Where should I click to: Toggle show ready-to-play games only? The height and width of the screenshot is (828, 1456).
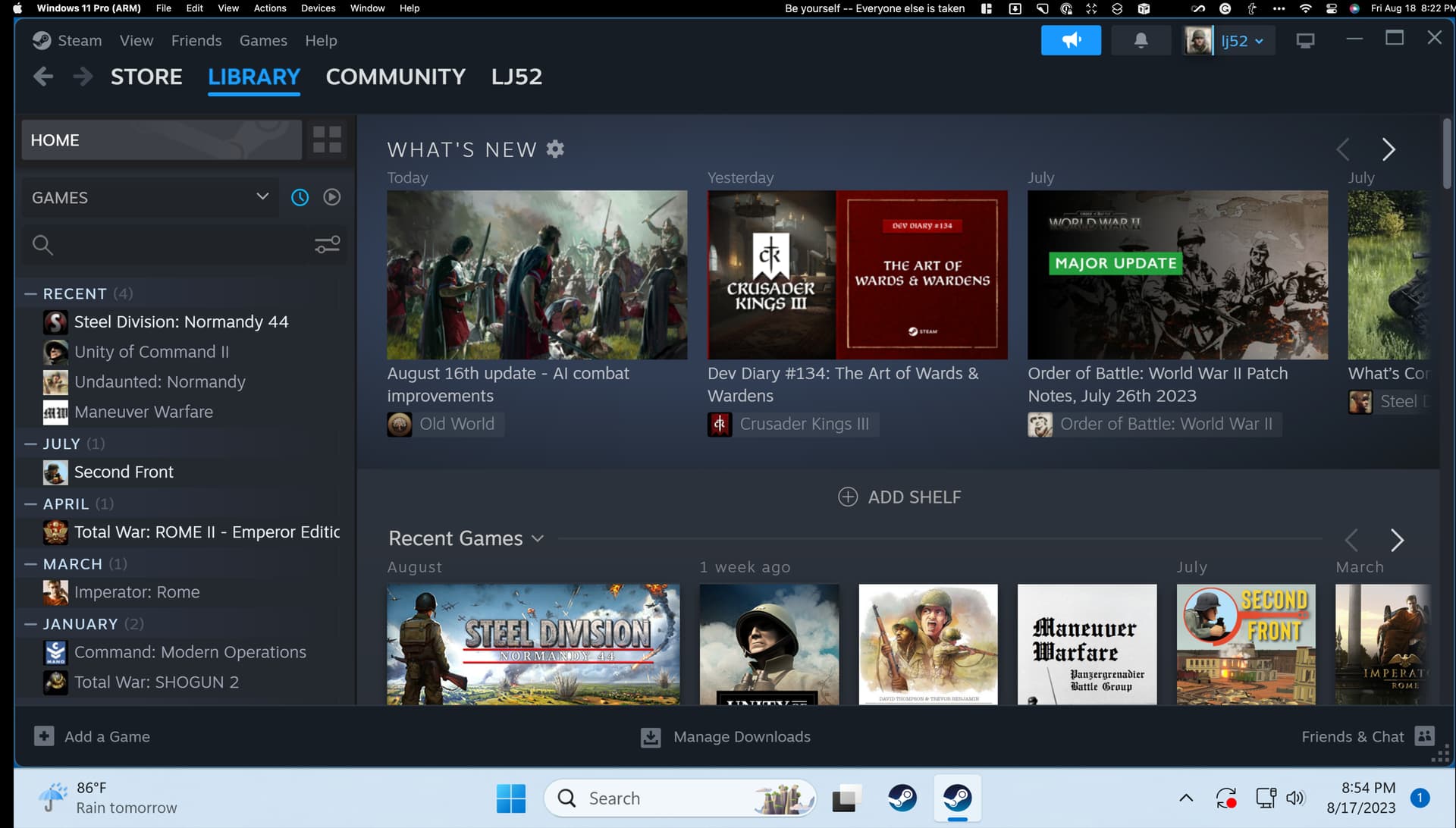coord(332,198)
